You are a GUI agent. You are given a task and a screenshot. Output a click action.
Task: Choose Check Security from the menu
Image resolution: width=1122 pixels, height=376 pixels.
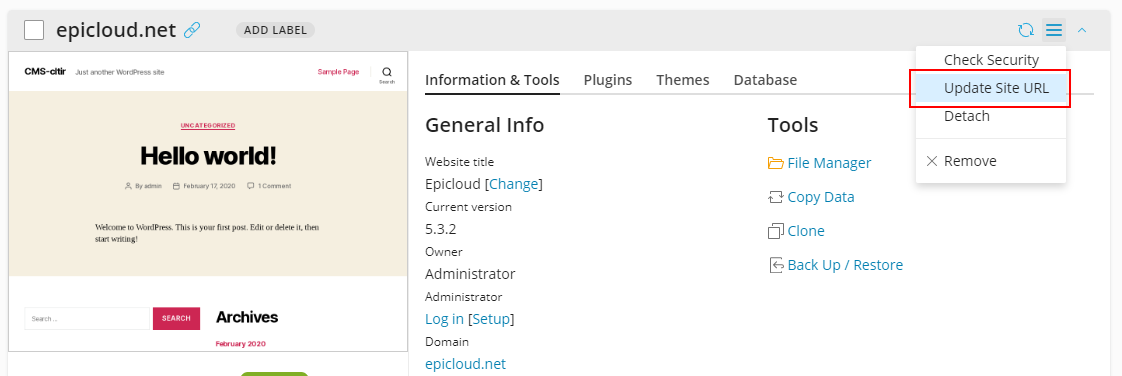[991, 60]
